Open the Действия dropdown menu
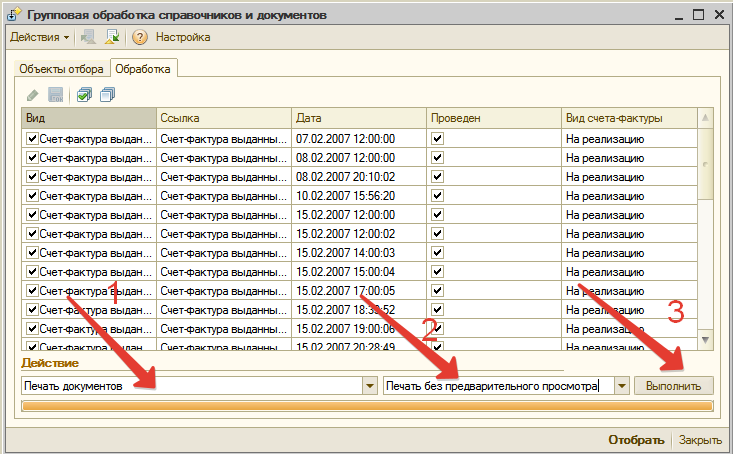Viewport: 733px width, 454px height. click(x=39, y=38)
